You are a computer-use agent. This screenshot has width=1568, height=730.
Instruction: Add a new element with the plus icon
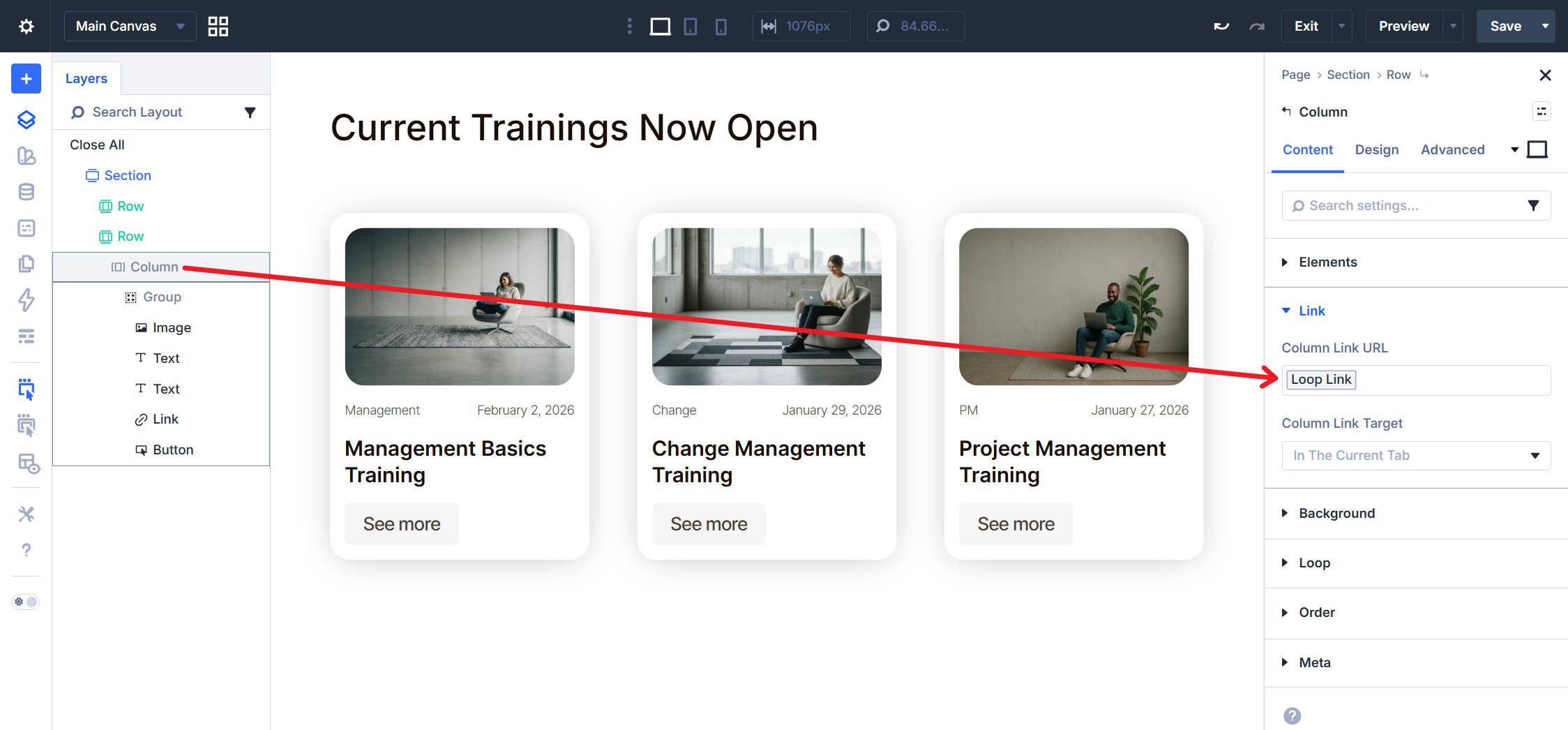tap(25, 78)
